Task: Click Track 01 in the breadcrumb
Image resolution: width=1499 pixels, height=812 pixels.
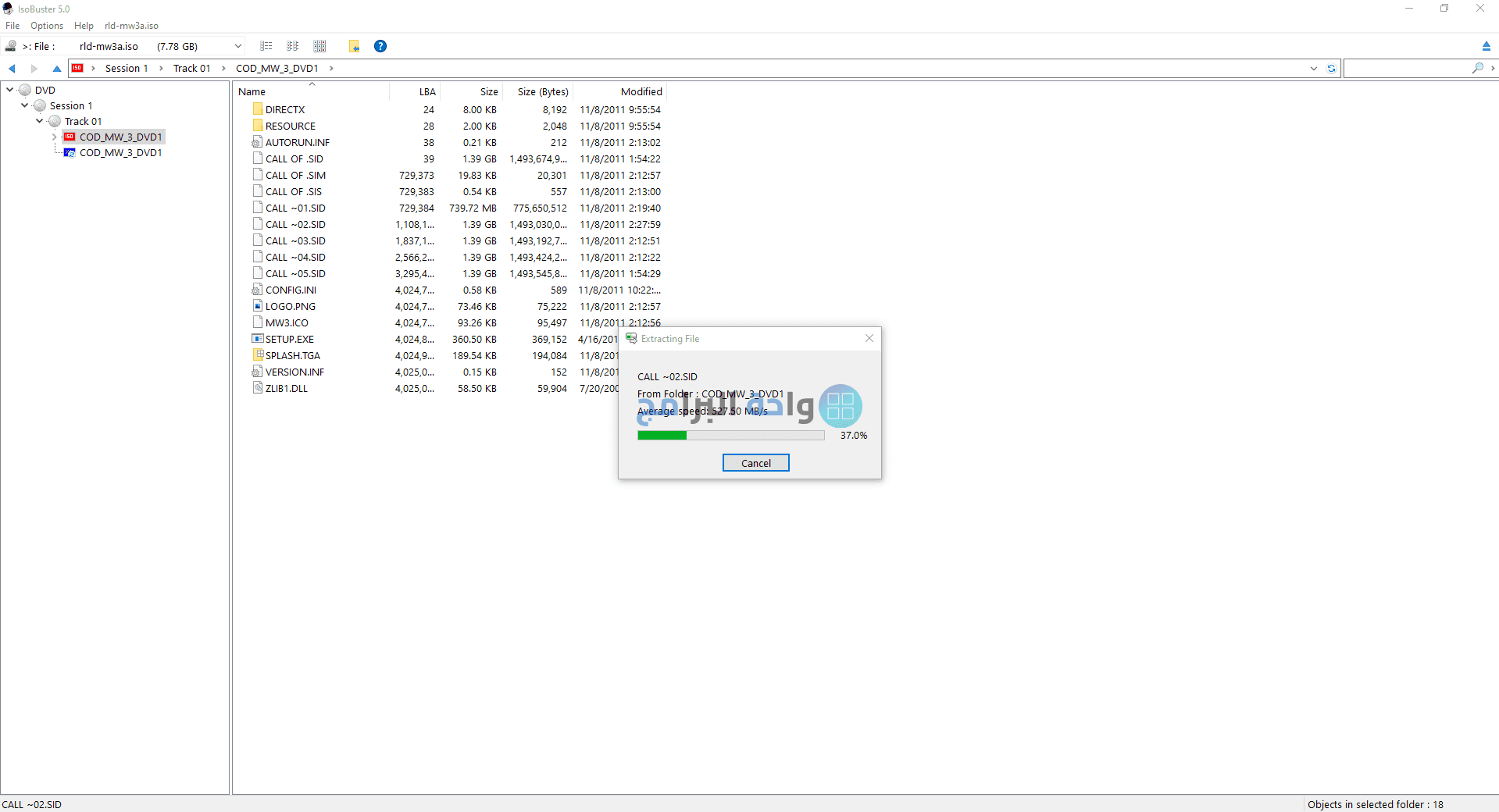Action: pyautogui.click(x=191, y=69)
